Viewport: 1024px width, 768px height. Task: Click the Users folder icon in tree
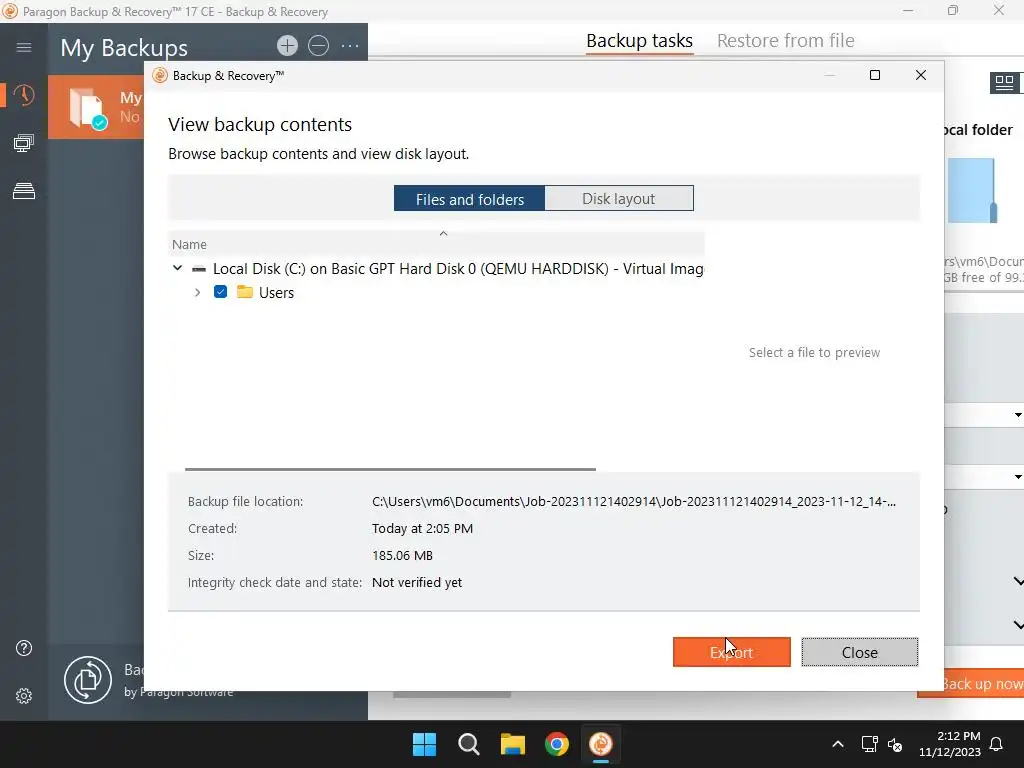click(245, 292)
